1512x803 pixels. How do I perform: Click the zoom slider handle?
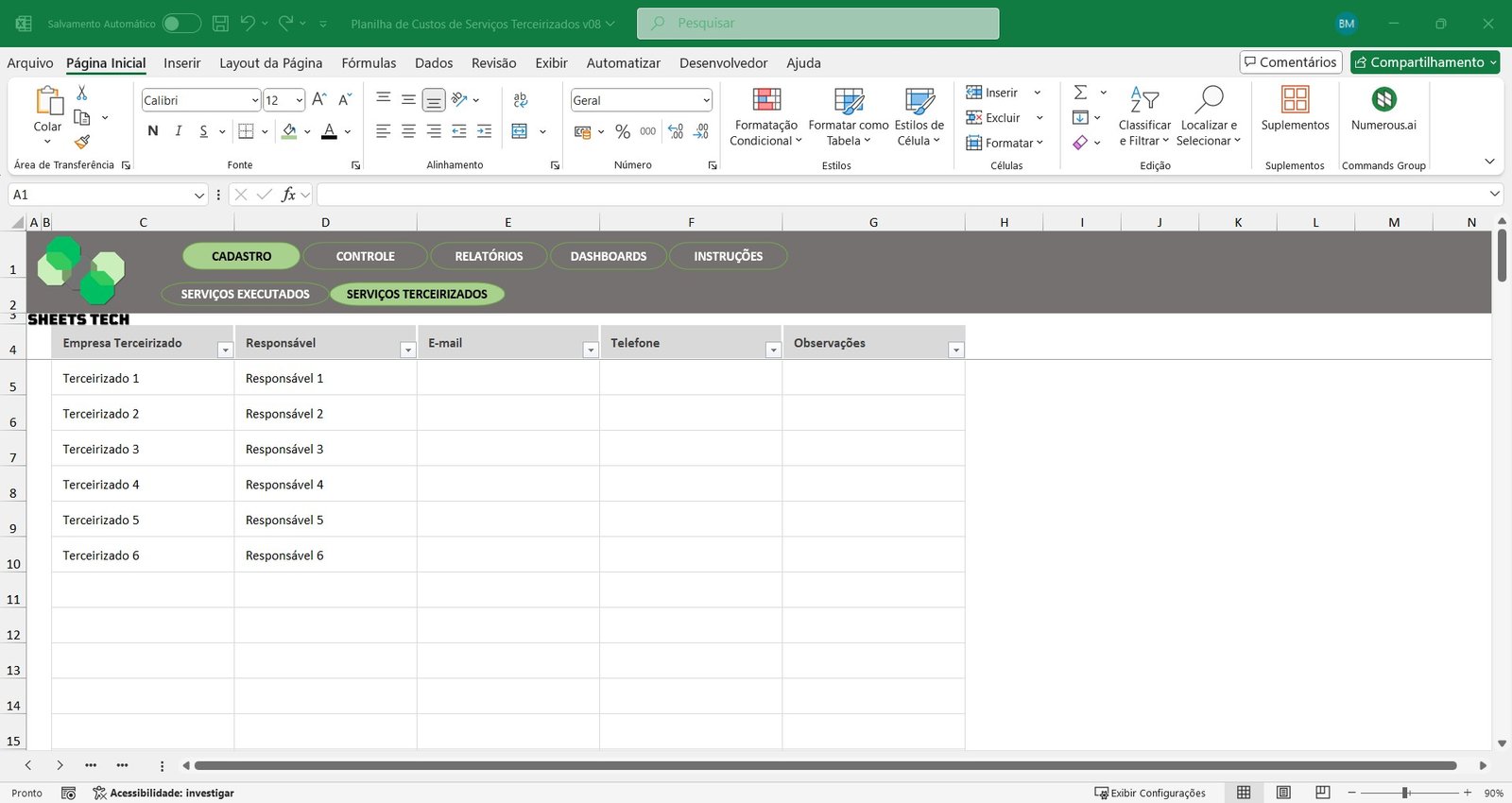pyautogui.click(x=1406, y=793)
